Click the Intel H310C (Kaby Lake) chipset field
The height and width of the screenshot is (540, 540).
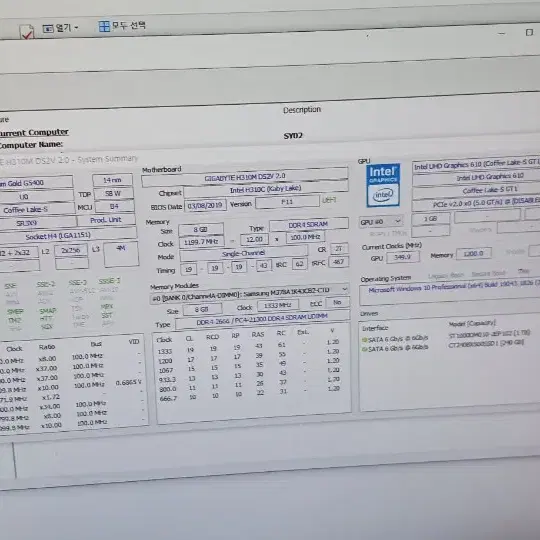coord(266,189)
